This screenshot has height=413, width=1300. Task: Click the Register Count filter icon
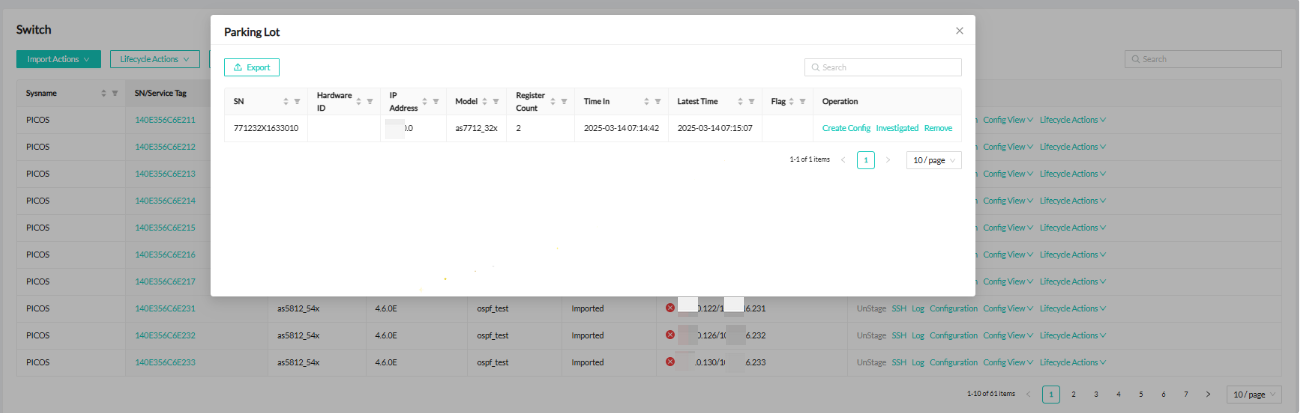pos(564,102)
